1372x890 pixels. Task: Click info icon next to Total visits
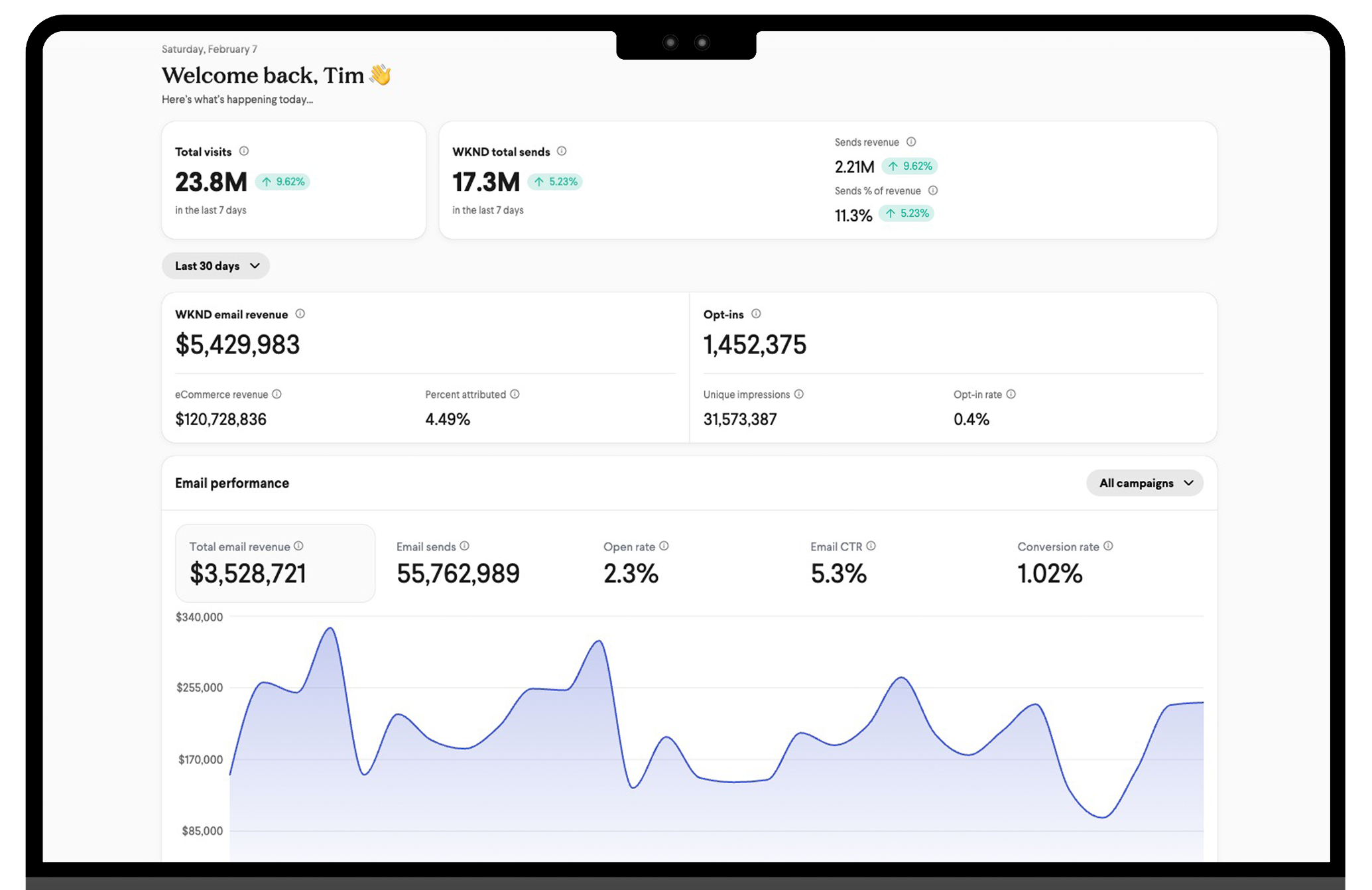(244, 151)
